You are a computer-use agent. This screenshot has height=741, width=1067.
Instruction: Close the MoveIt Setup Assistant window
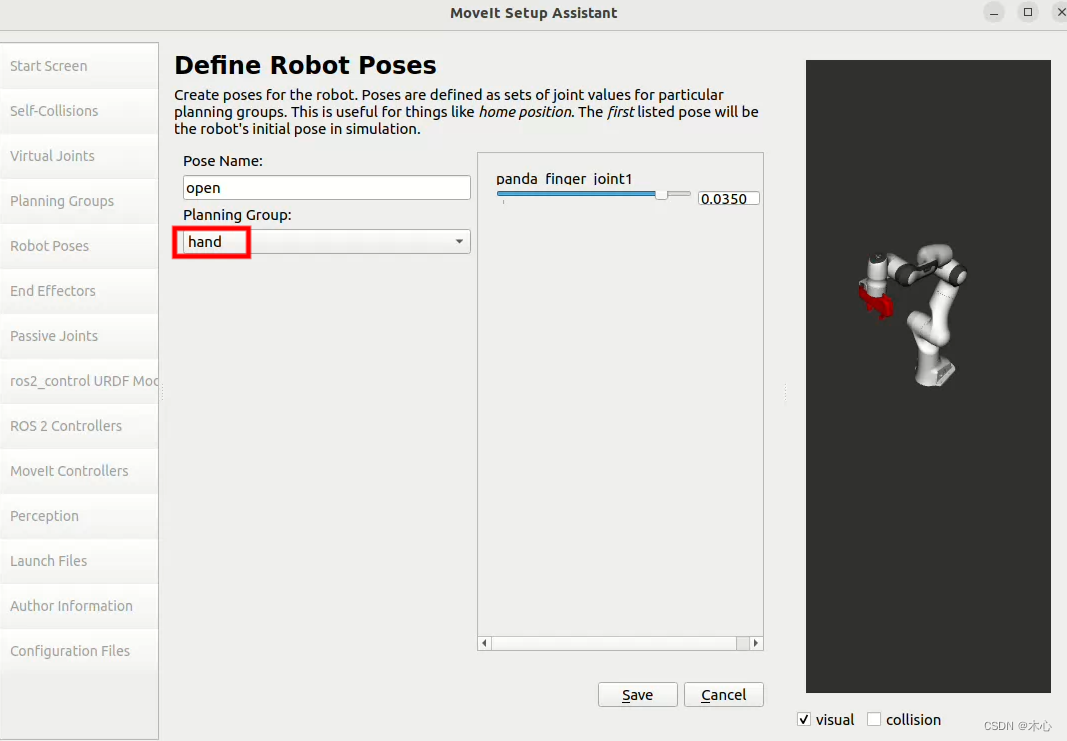(1060, 12)
